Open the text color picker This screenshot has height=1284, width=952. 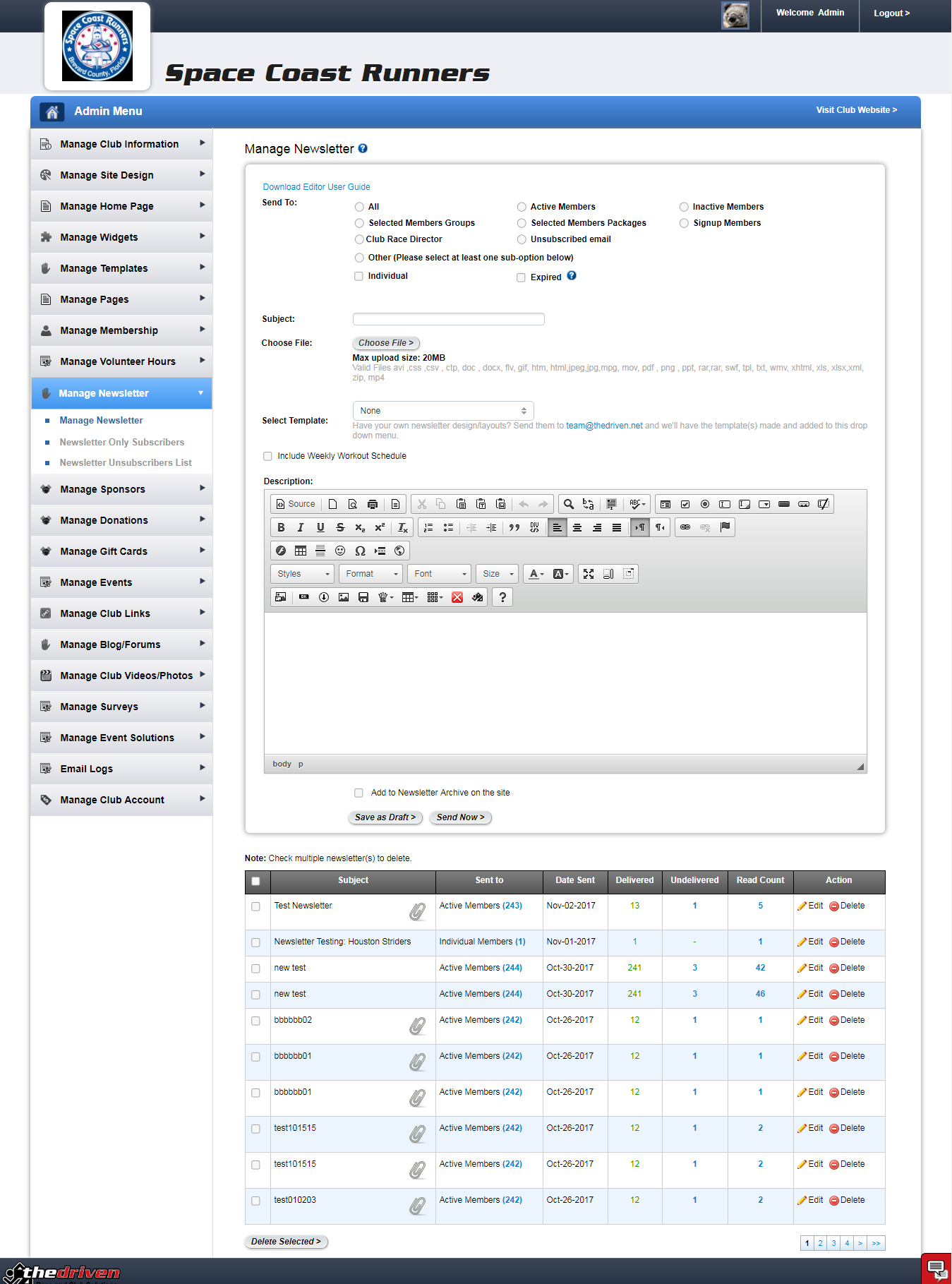click(x=536, y=574)
